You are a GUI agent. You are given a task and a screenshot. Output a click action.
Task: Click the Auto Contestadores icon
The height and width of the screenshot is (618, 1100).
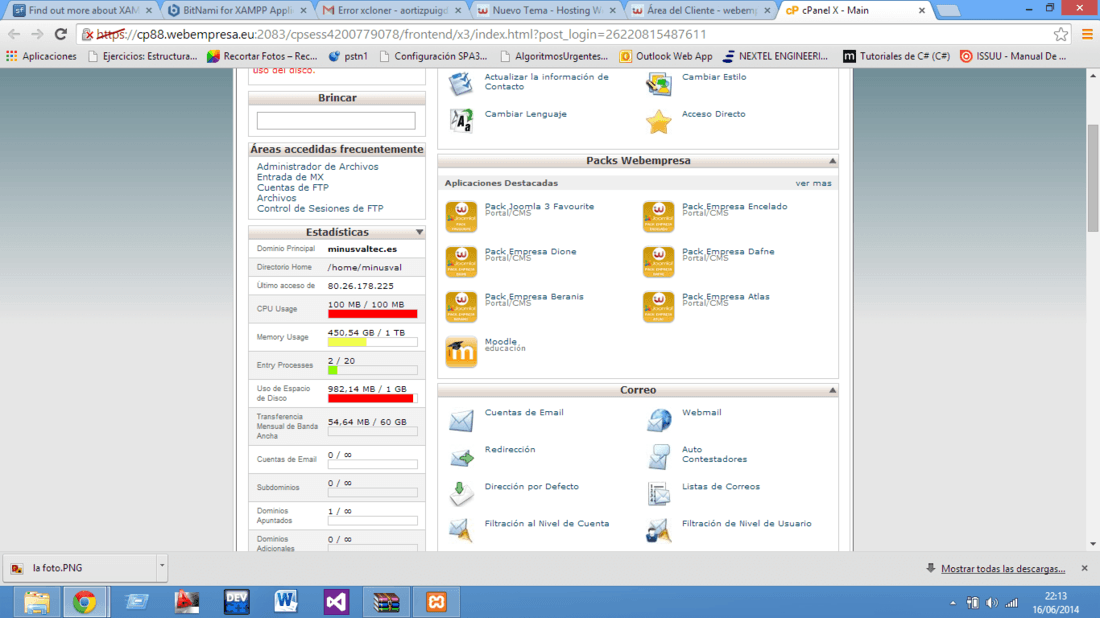(x=659, y=457)
